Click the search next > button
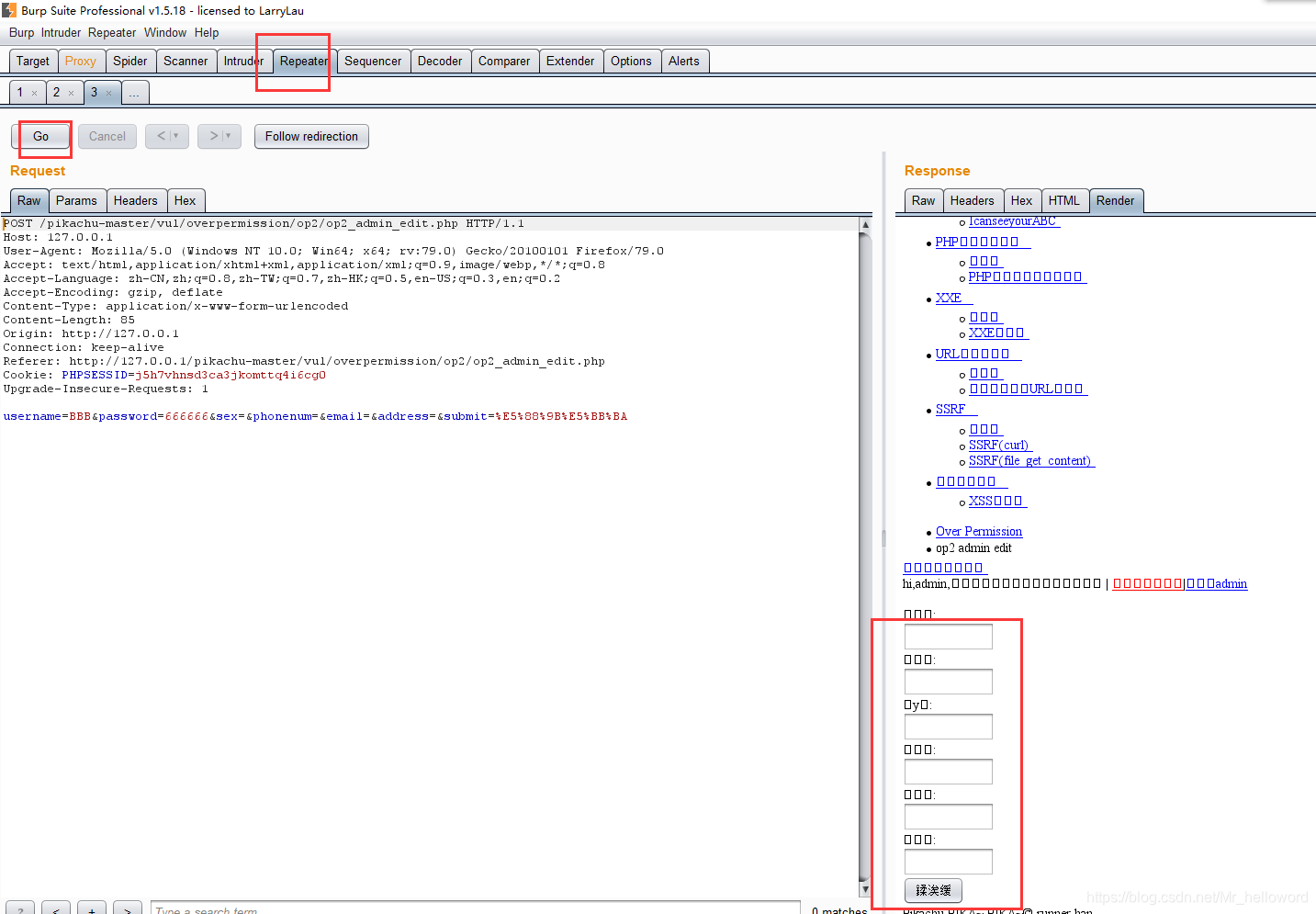The height and width of the screenshot is (914, 1316). pyautogui.click(x=128, y=908)
